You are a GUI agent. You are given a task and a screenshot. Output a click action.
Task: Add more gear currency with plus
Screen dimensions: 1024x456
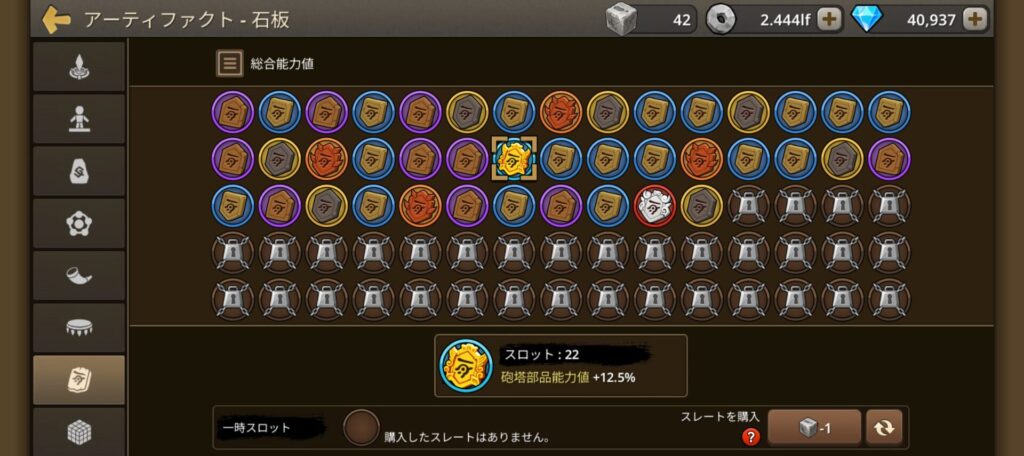pyautogui.click(x=829, y=20)
